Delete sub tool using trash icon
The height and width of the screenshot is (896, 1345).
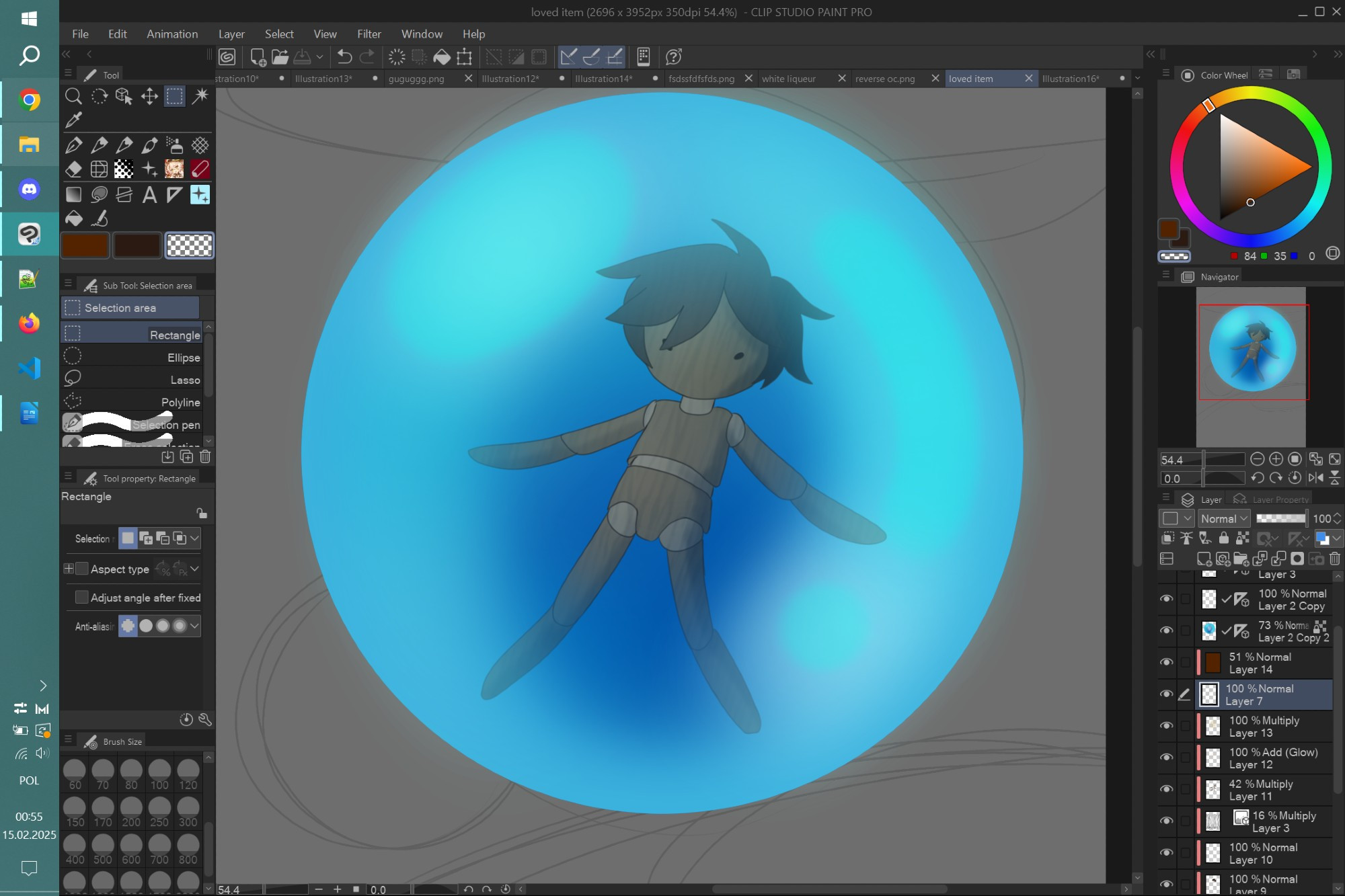pyautogui.click(x=205, y=456)
